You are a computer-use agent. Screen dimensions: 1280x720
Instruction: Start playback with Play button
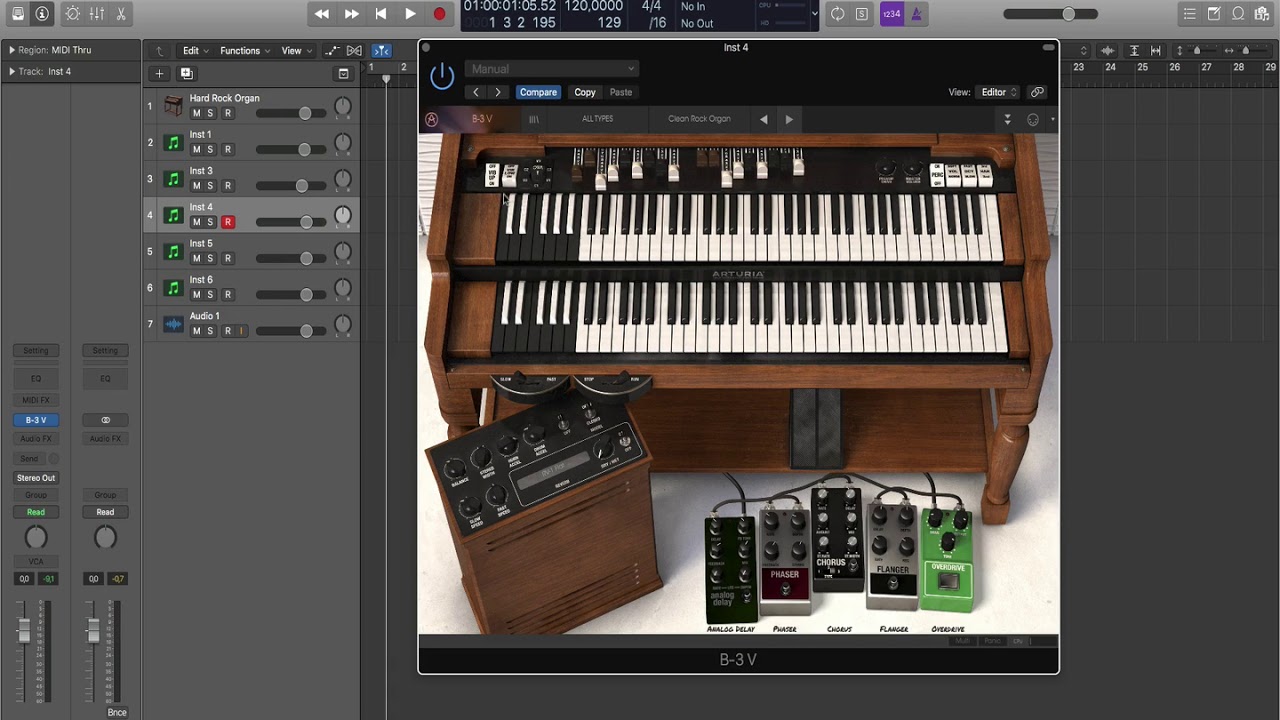click(410, 14)
